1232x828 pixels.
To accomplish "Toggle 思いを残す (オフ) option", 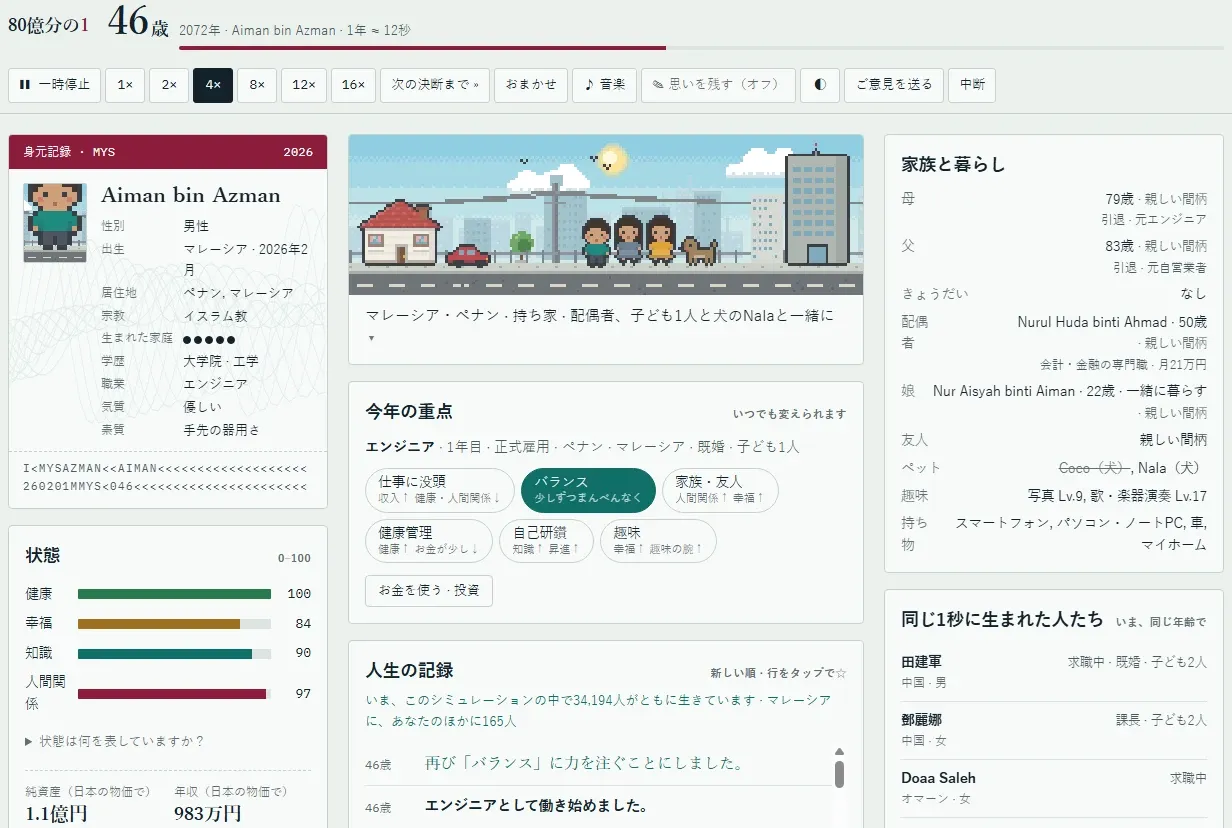I will pos(718,85).
